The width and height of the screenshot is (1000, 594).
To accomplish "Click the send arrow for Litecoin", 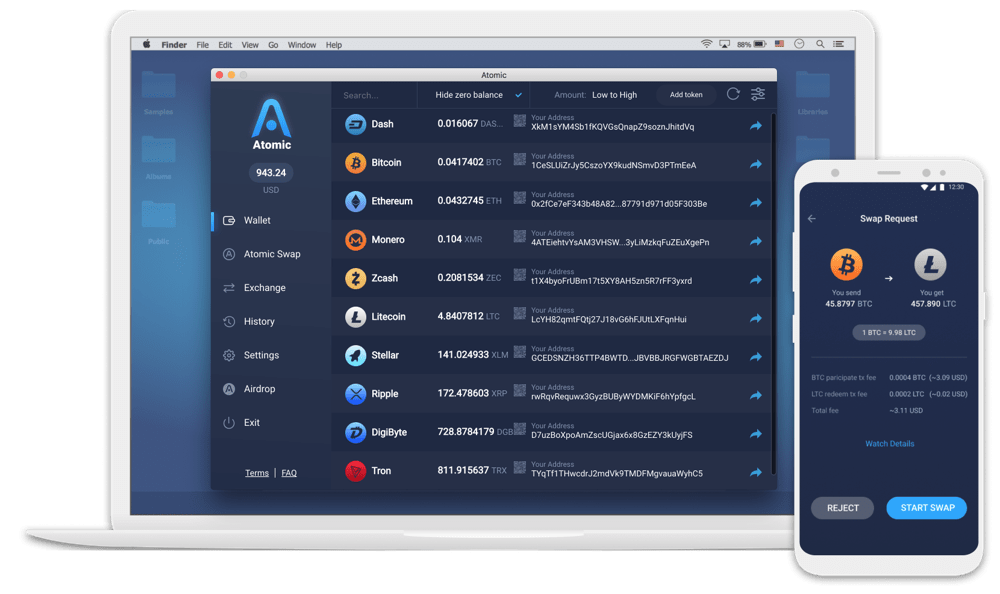I will [x=756, y=318].
